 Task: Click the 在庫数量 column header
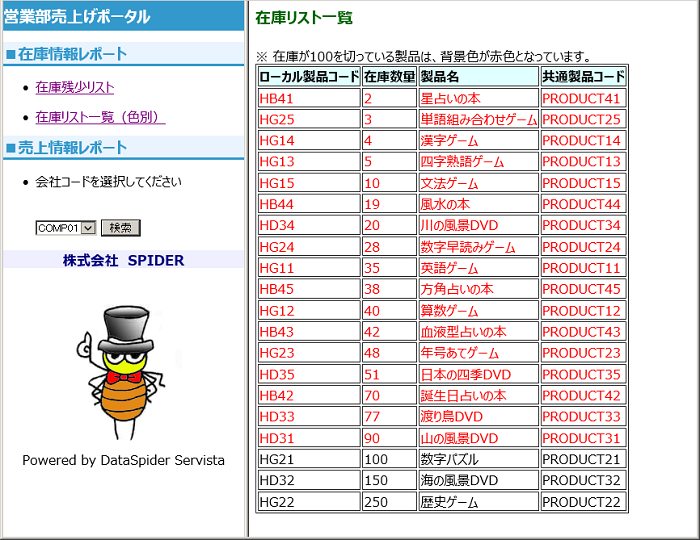[x=389, y=77]
